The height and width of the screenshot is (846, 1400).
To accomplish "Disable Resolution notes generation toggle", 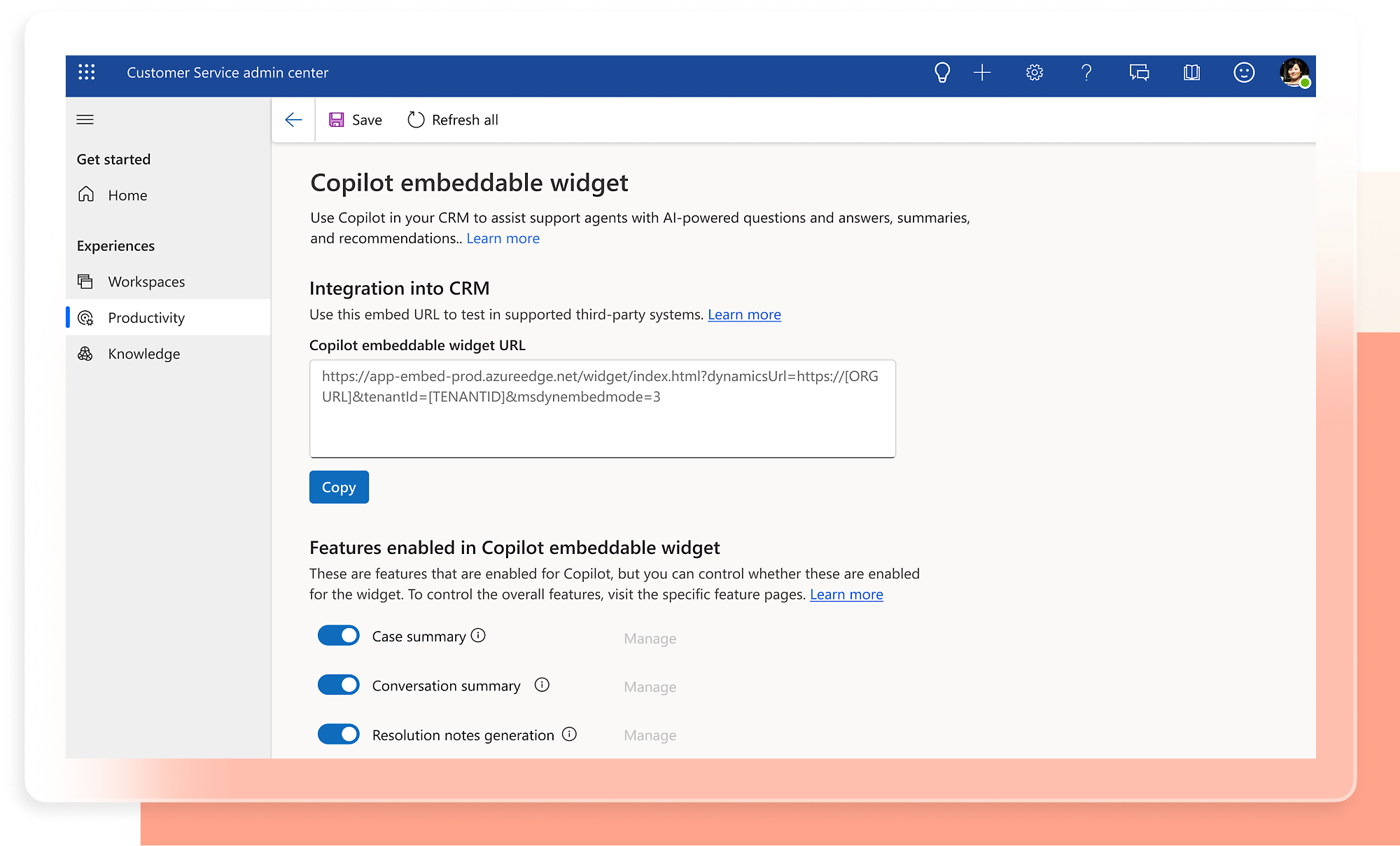I will click(339, 734).
